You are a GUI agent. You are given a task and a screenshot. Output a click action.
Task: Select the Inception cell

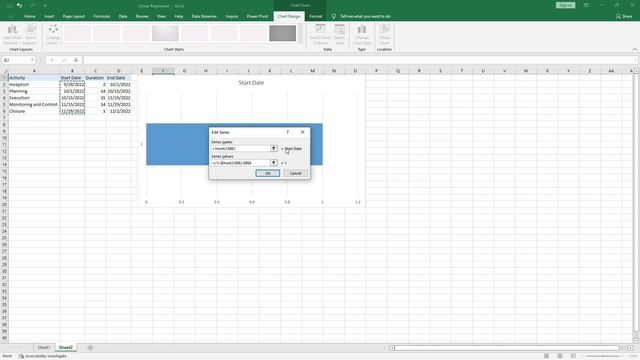(34, 84)
